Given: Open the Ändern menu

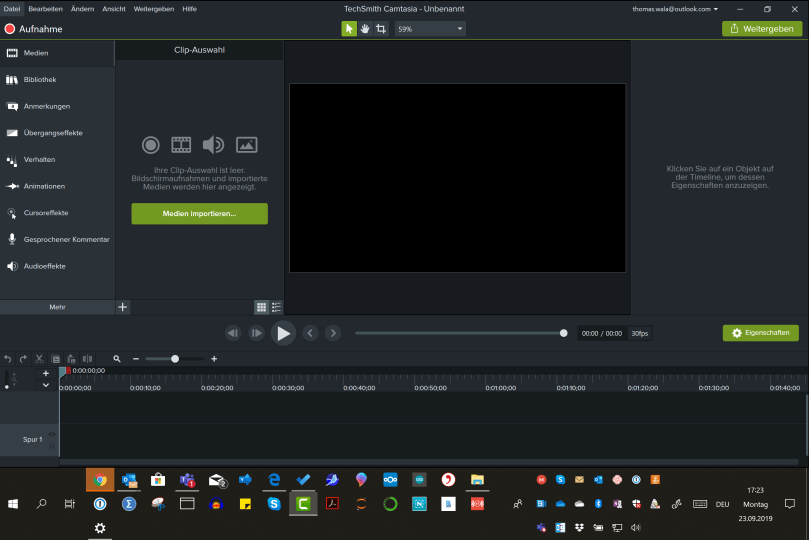Looking at the screenshot, I should (x=83, y=9).
